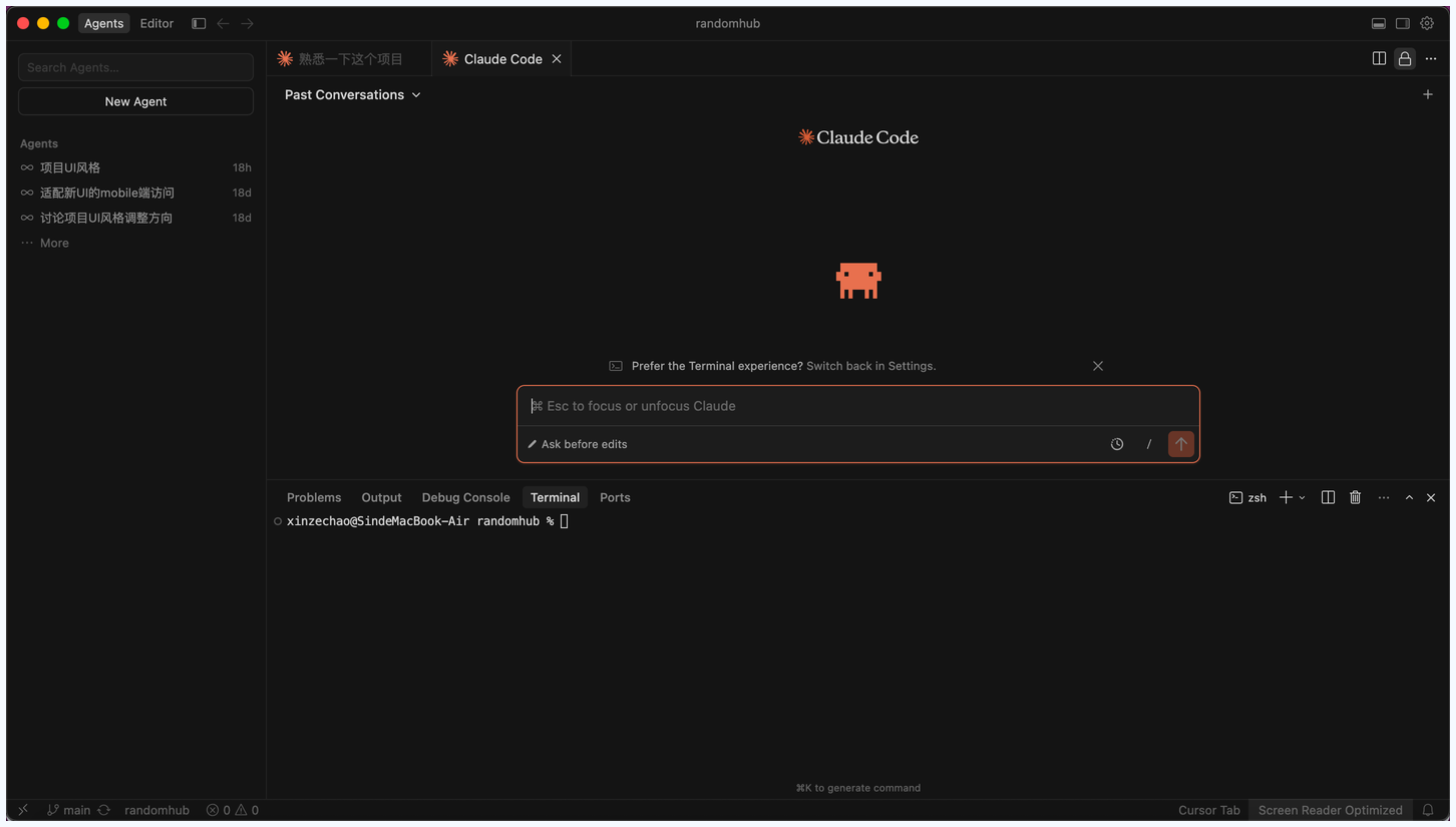
Task: Toggle the bottom panel layout icon
Action: (x=1378, y=23)
